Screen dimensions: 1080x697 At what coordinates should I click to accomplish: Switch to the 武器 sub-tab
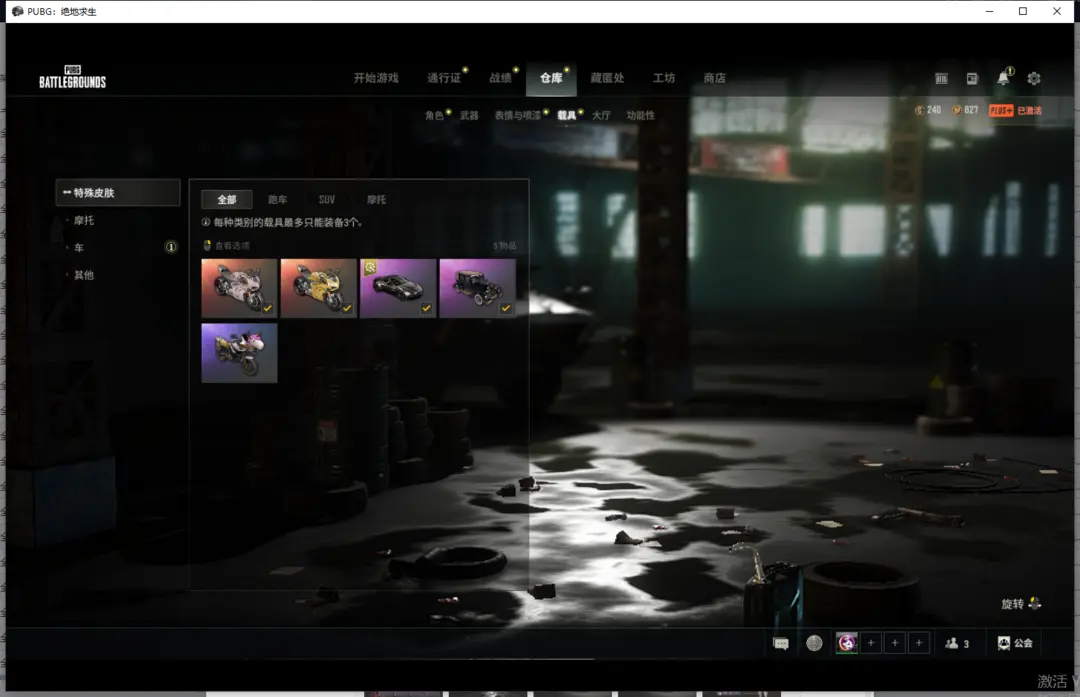(469, 115)
